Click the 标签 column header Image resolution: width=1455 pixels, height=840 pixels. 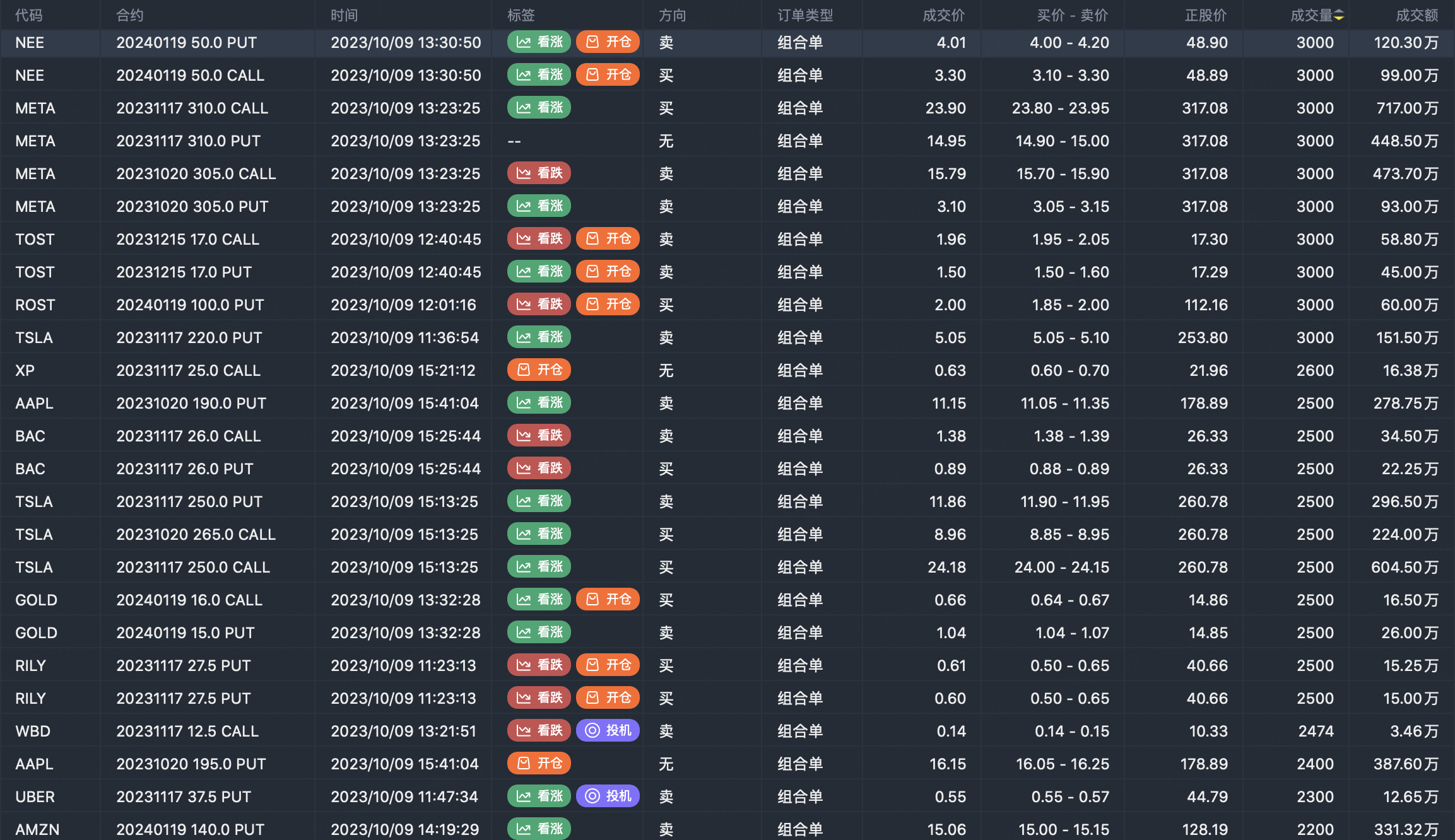click(521, 15)
